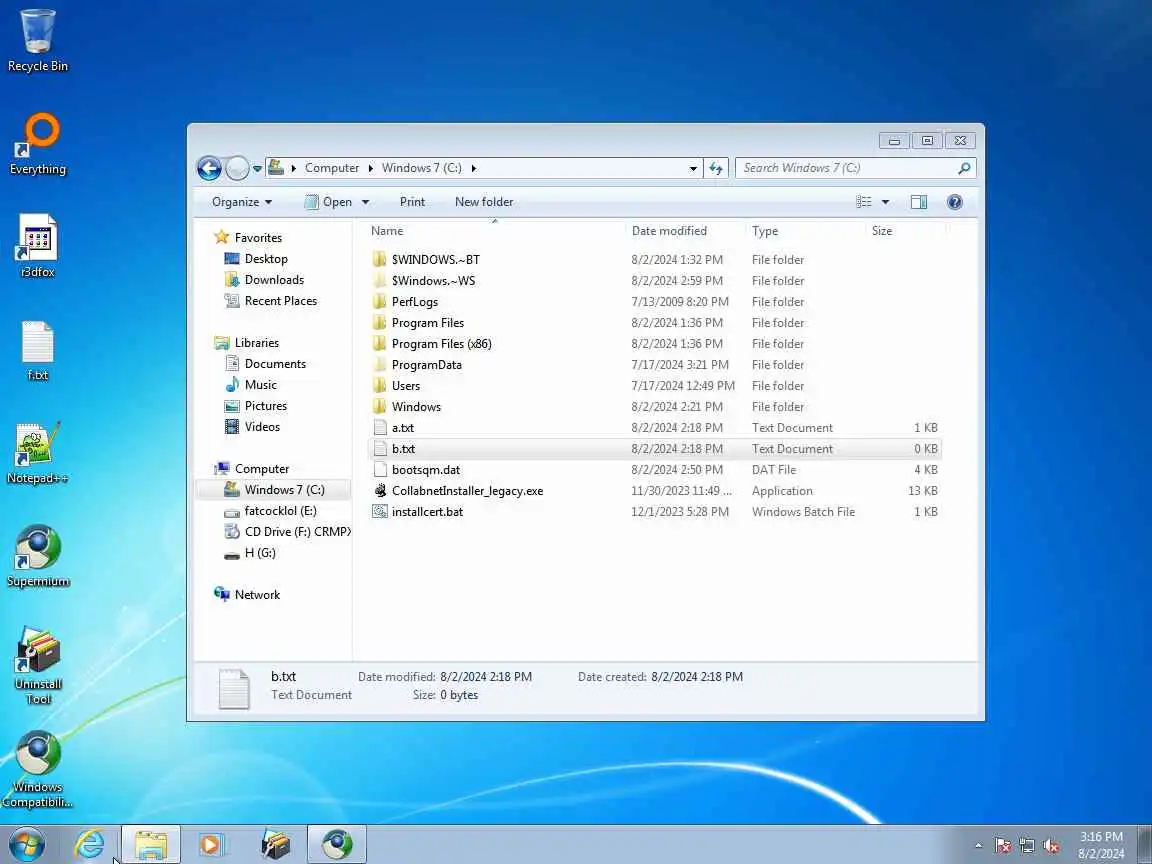The height and width of the screenshot is (864, 1152).
Task: Select the Uninstall Tool desktop shortcut
Action: pyautogui.click(x=37, y=666)
